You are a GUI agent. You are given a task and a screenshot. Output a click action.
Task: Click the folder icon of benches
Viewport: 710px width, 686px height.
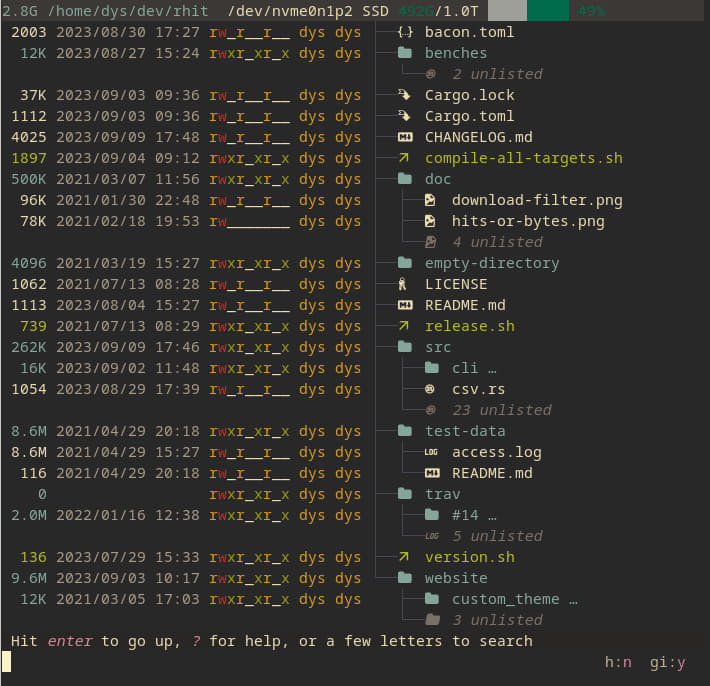pyautogui.click(x=405, y=53)
